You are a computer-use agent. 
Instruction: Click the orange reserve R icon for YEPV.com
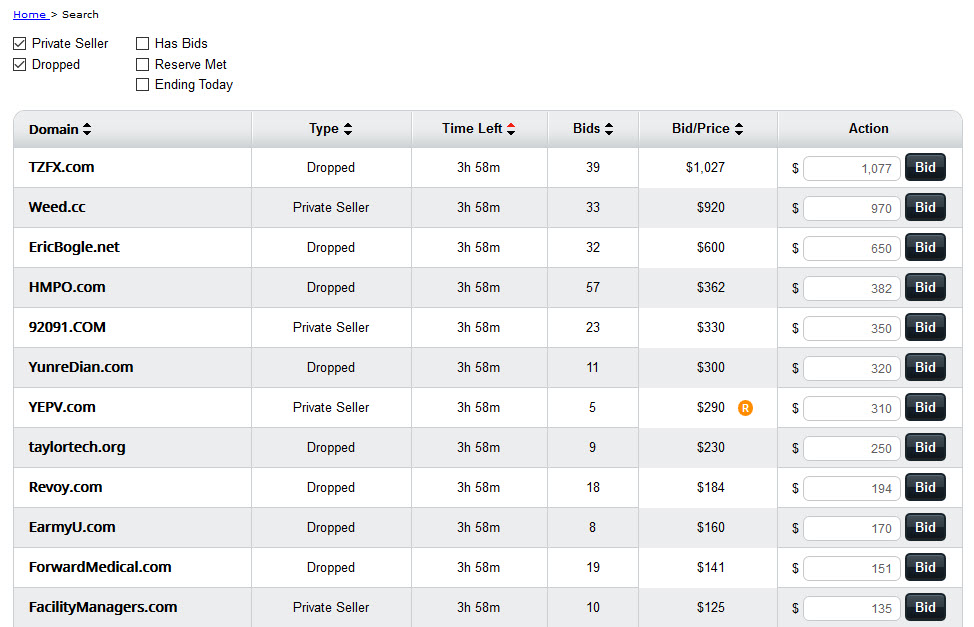point(745,408)
